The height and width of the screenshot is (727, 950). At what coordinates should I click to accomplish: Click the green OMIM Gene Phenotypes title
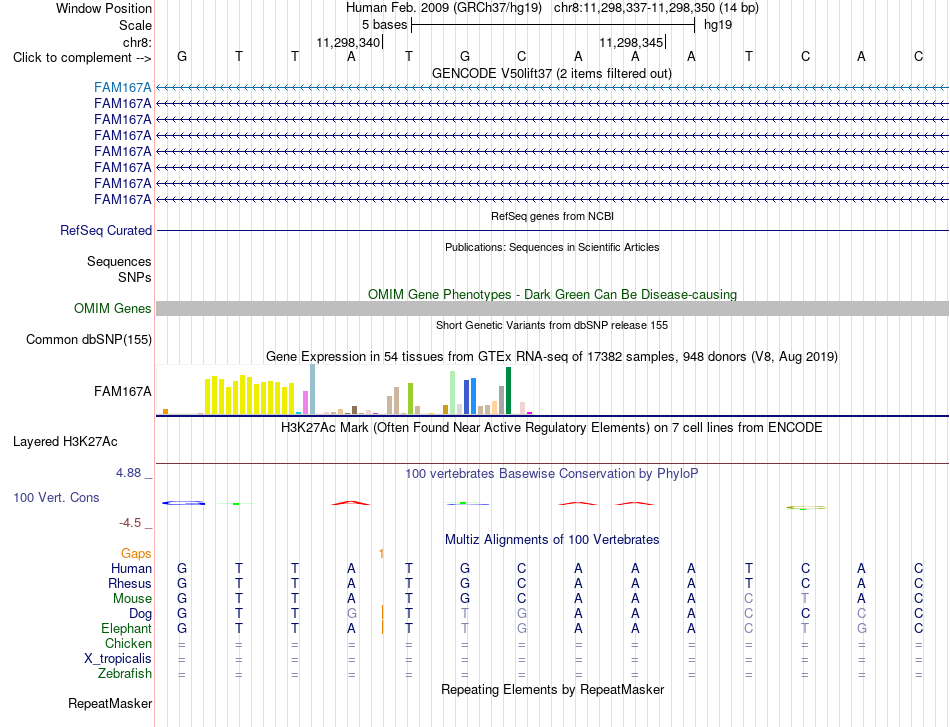pos(553,294)
